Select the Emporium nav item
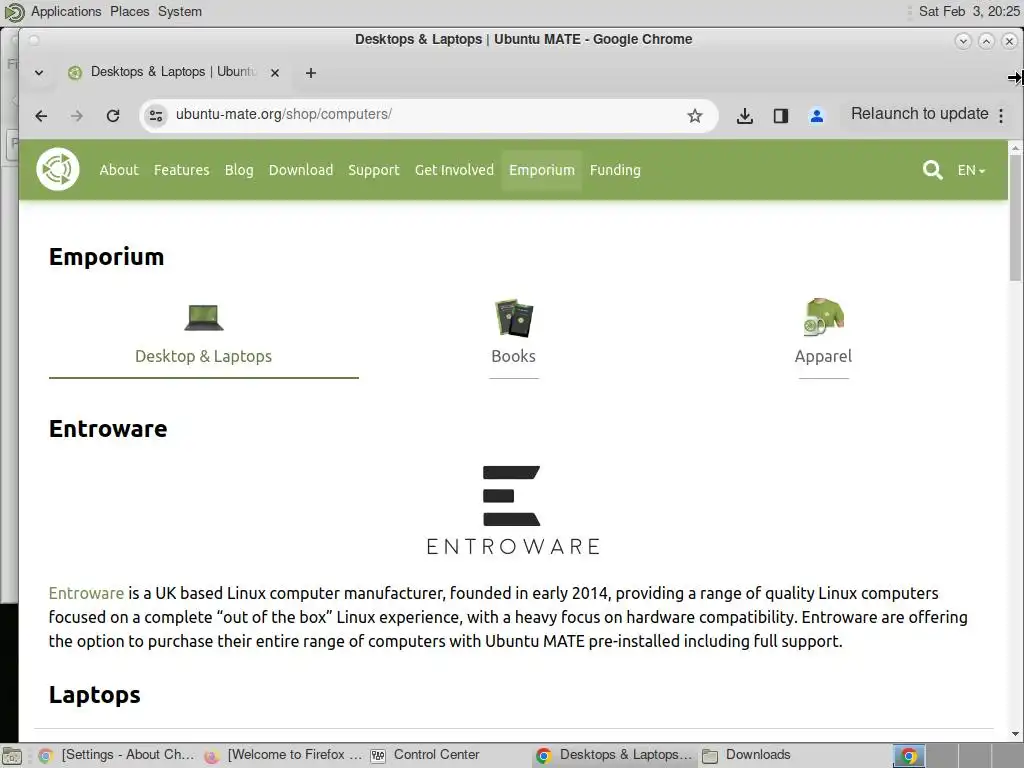Image resolution: width=1024 pixels, height=768 pixels. (542, 170)
